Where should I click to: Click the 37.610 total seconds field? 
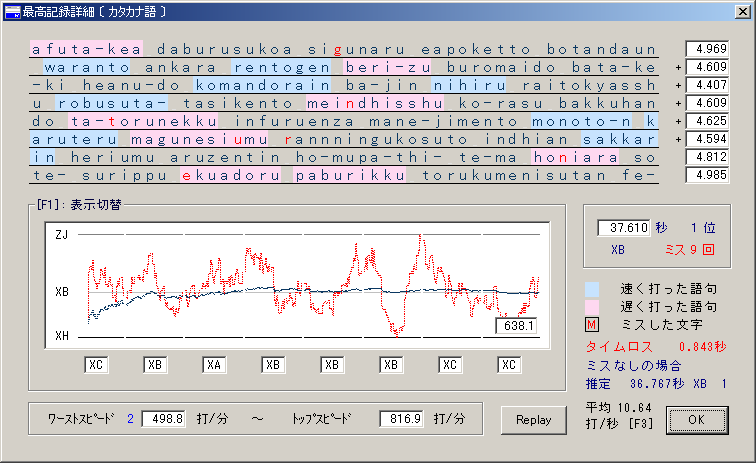(x=624, y=228)
